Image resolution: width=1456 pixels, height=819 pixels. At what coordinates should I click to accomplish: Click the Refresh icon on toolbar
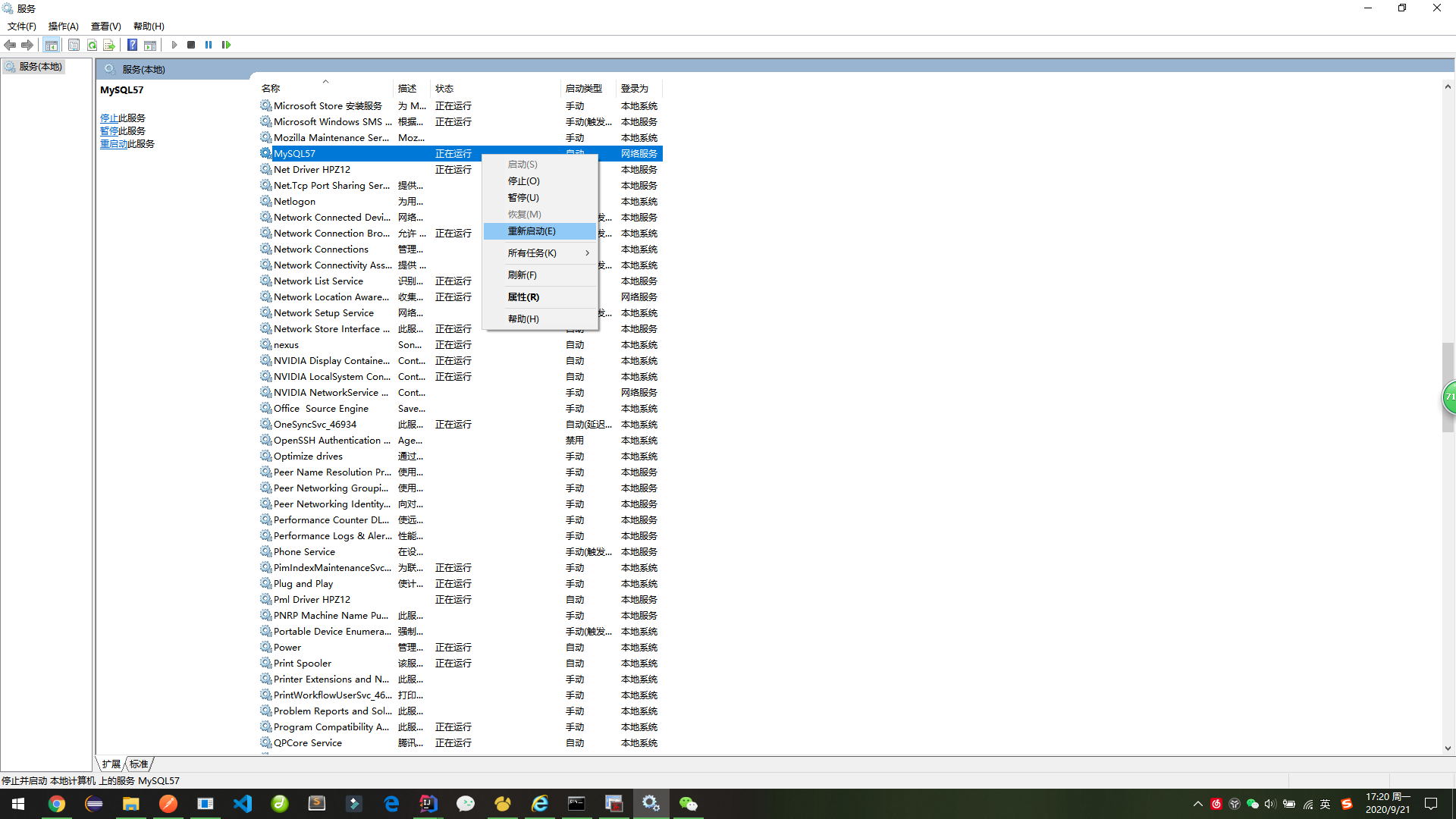(x=92, y=45)
